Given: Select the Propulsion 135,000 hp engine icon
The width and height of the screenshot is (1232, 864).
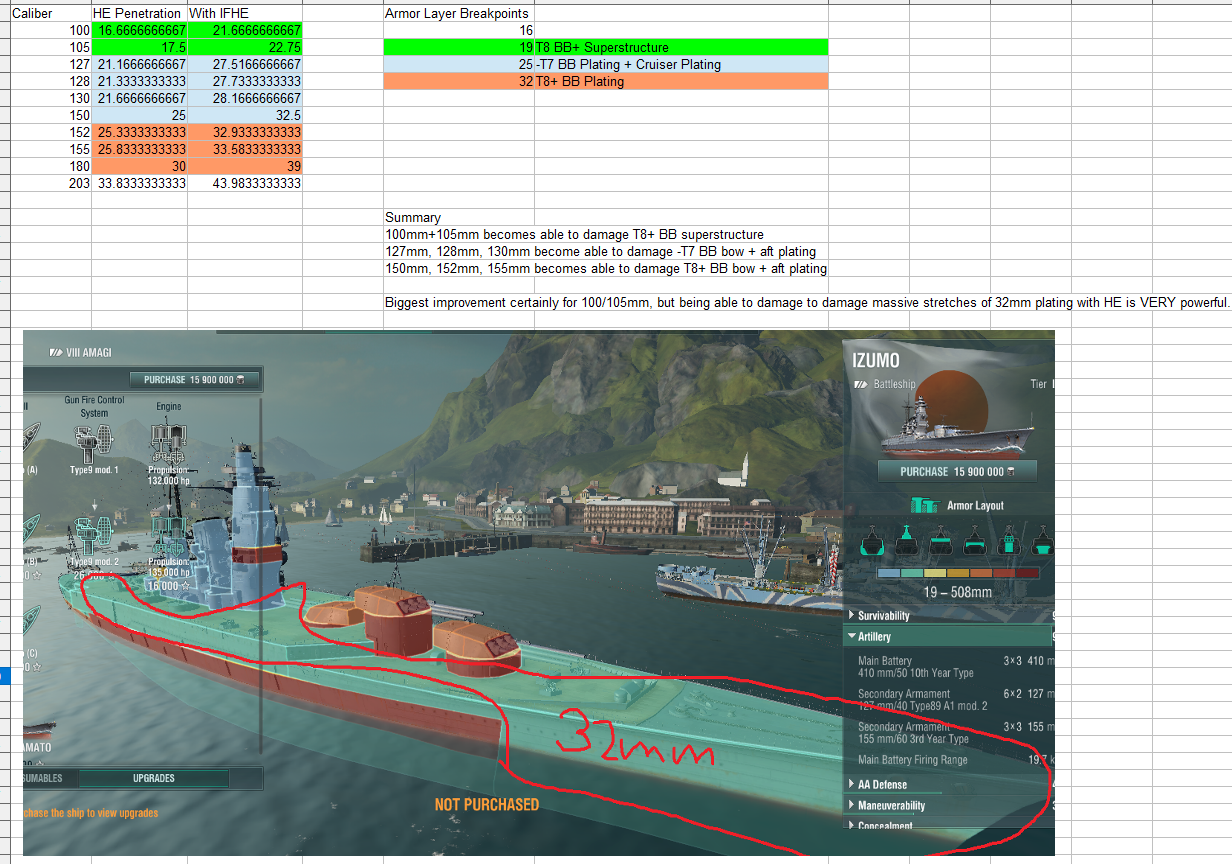Looking at the screenshot, I should click(169, 537).
